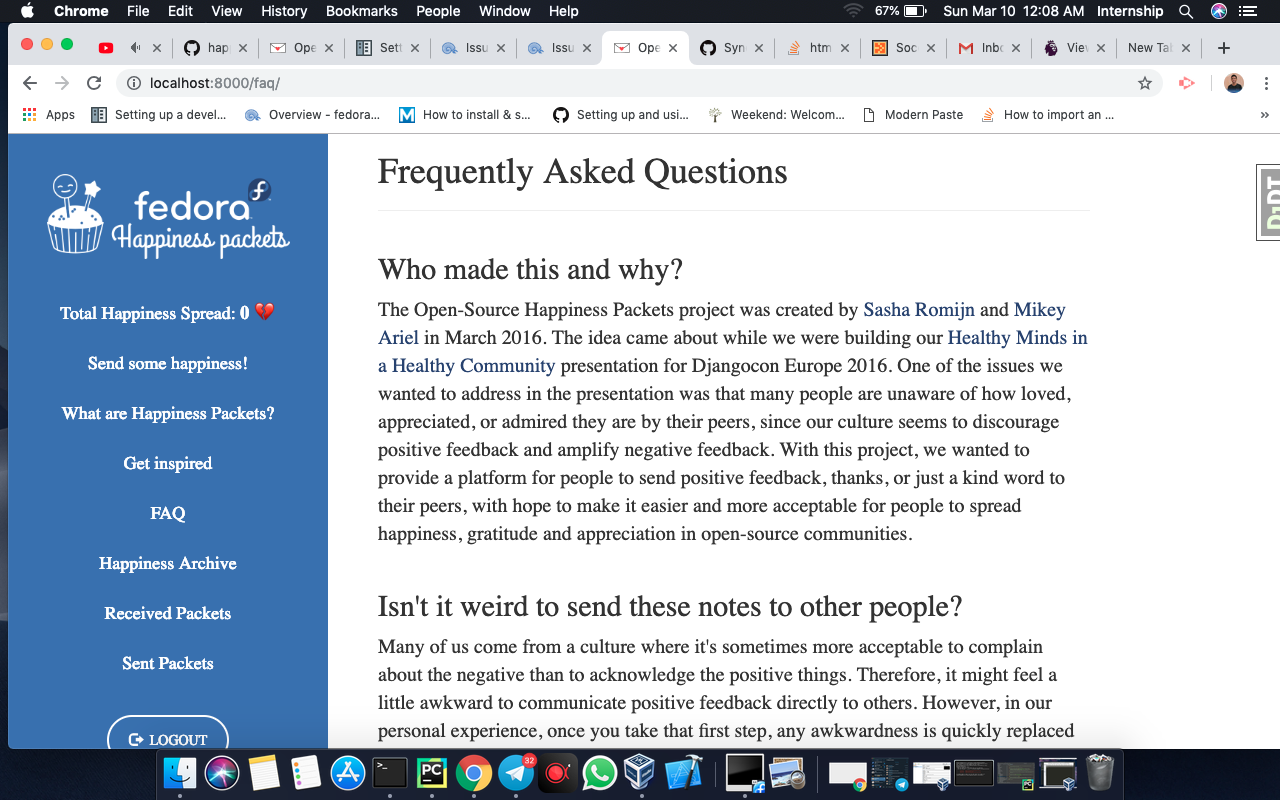
Task: Bookmark this page with the star icon
Action: (1145, 83)
